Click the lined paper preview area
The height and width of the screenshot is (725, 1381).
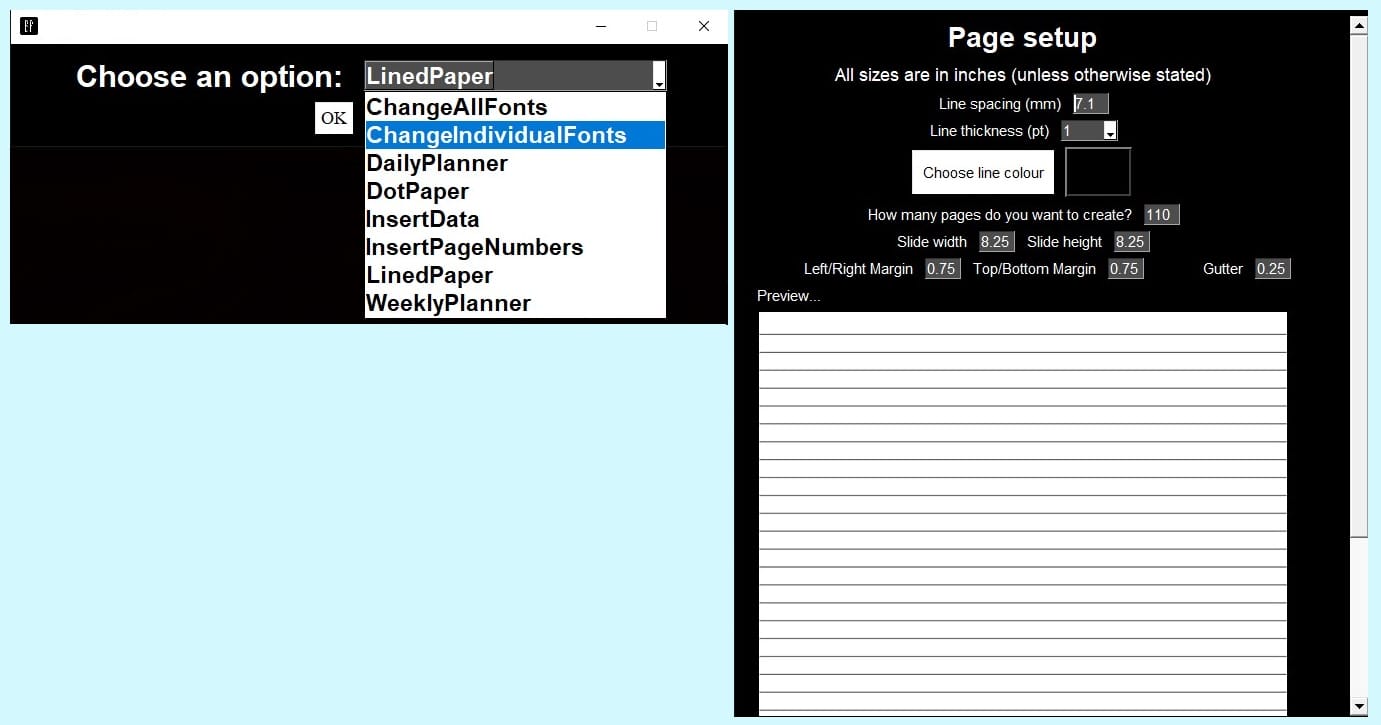pos(1022,514)
